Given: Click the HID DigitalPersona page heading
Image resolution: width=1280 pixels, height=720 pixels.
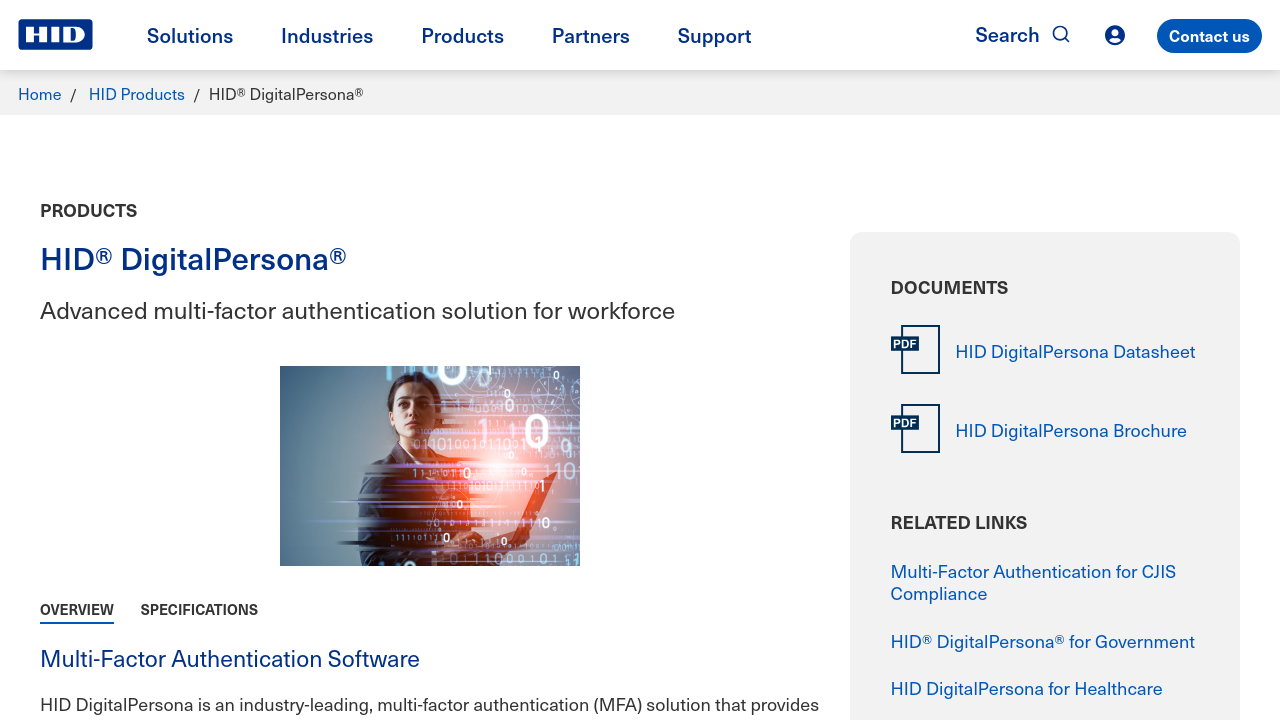Looking at the screenshot, I should click(x=193, y=259).
